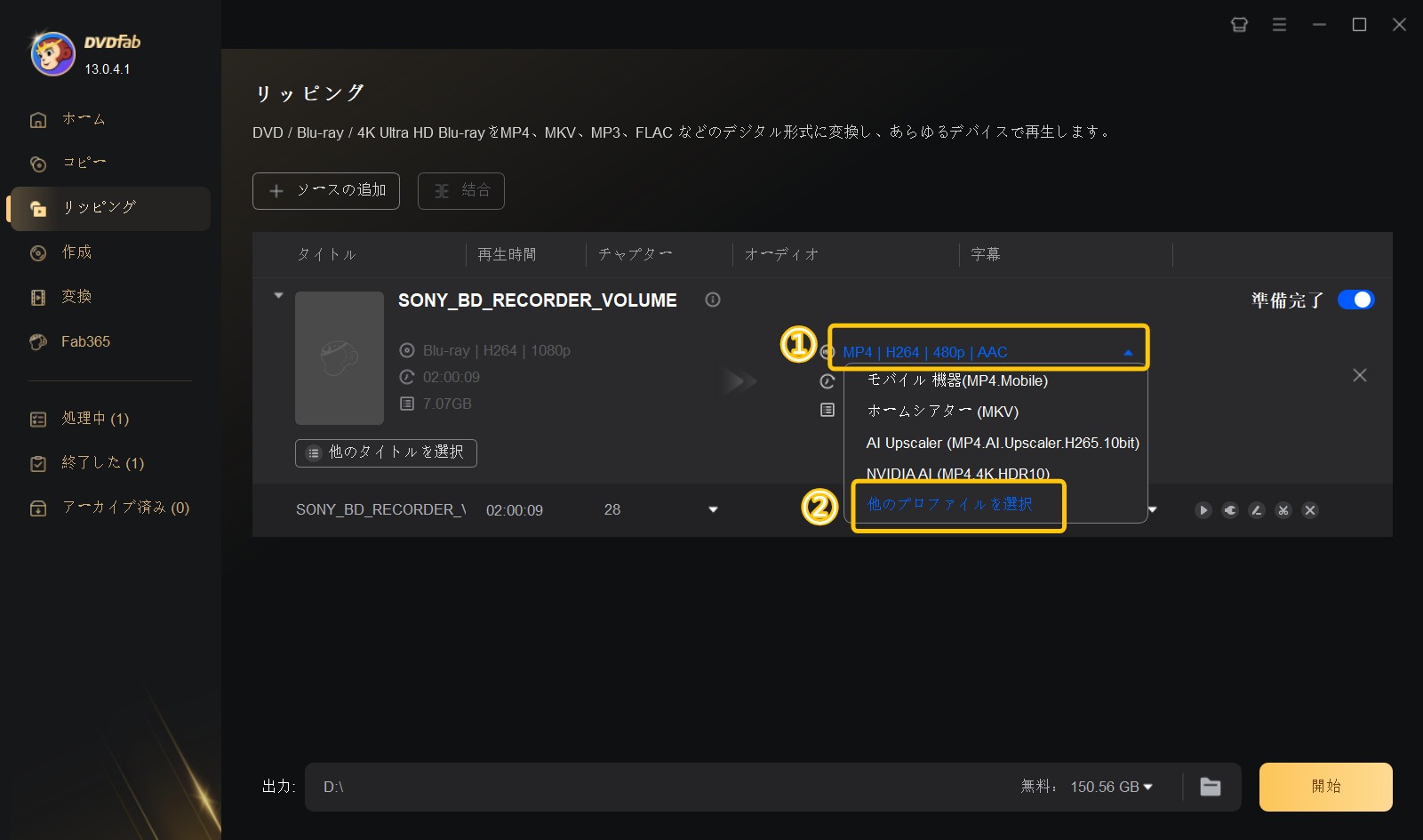Switch to the コピー module
The image size is (1423, 840).
click(x=84, y=163)
